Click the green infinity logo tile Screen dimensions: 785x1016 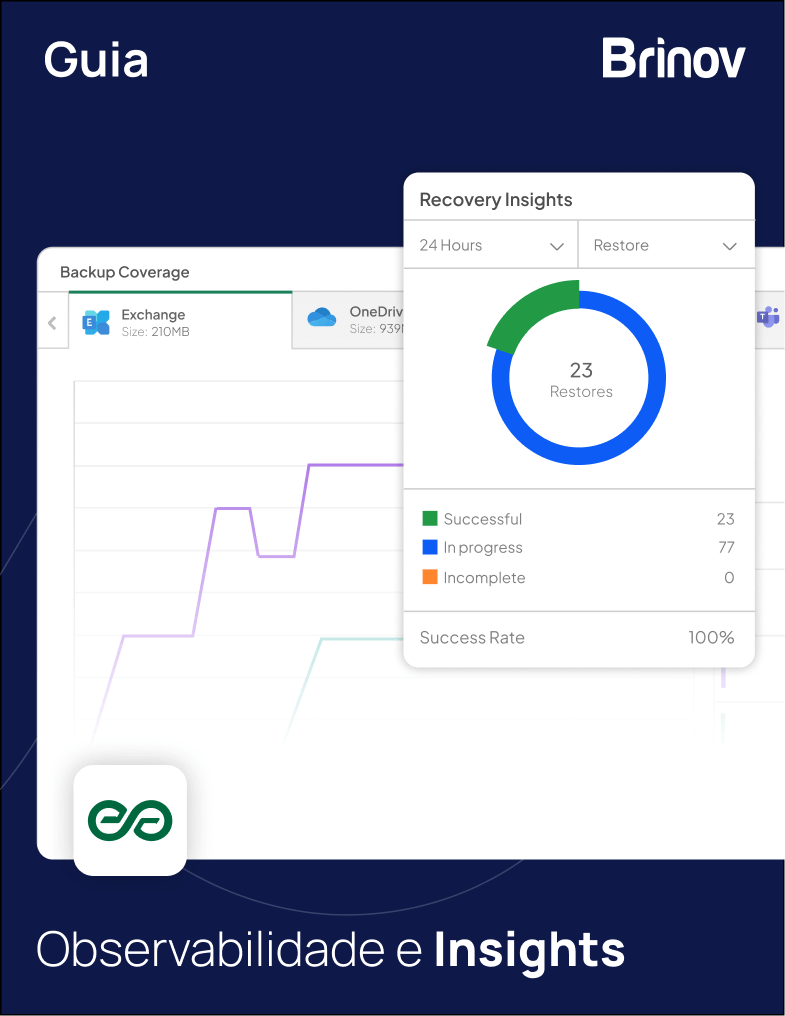pos(130,820)
